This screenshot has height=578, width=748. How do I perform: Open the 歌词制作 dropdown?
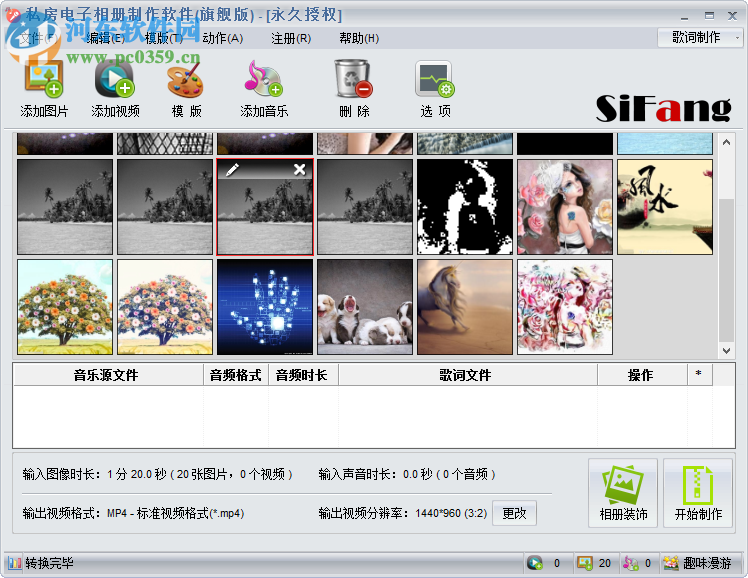700,37
